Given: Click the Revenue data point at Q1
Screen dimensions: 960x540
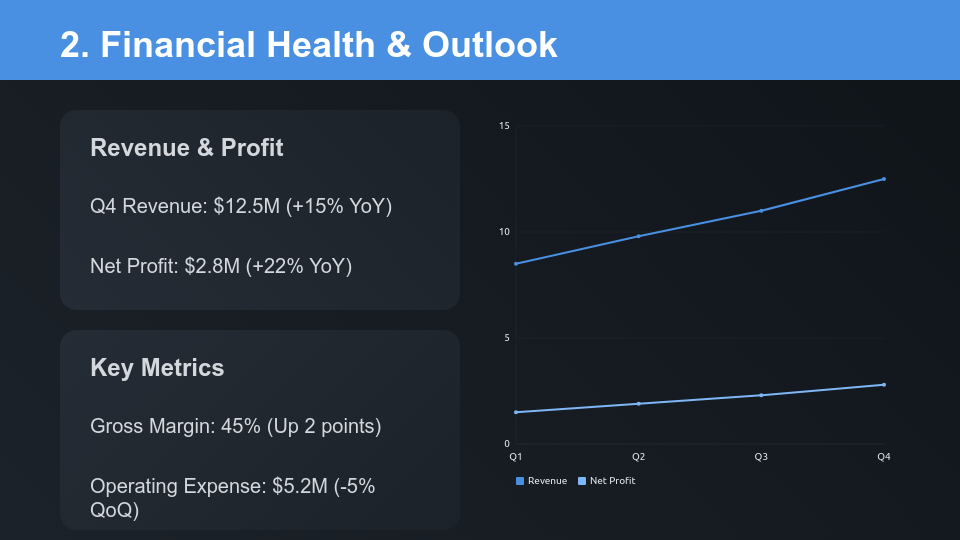Looking at the screenshot, I should tap(516, 264).
